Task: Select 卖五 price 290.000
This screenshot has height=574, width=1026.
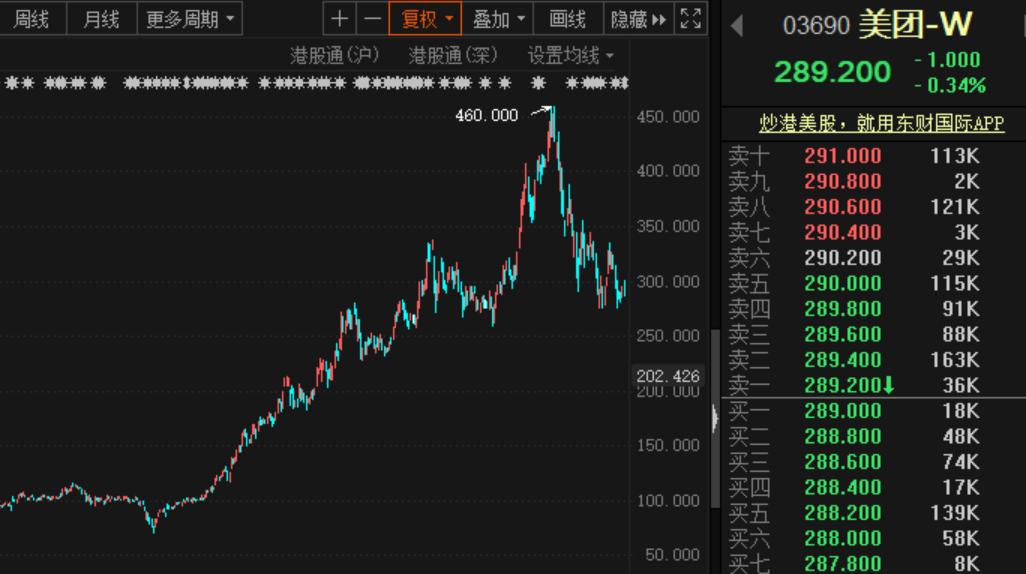Action: (843, 283)
